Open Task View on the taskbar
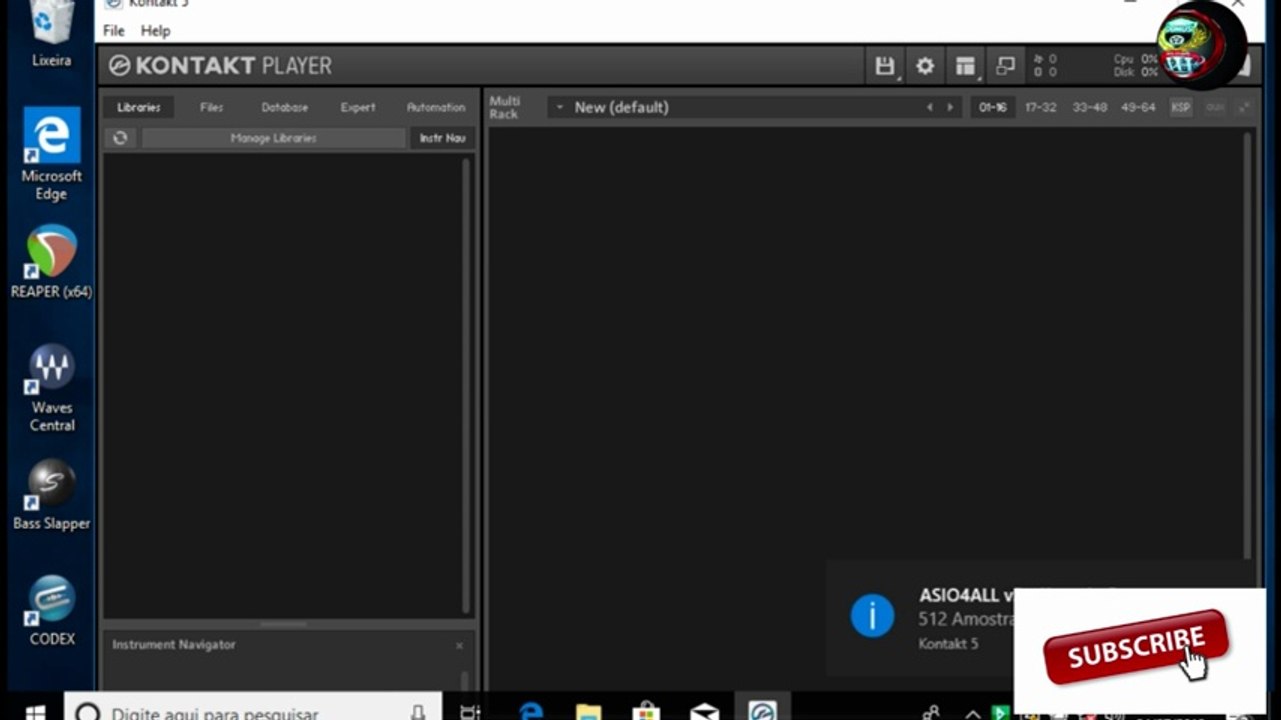The height and width of the screenshot is (720, 1281). pyautogui.click(x=469, y=712)
